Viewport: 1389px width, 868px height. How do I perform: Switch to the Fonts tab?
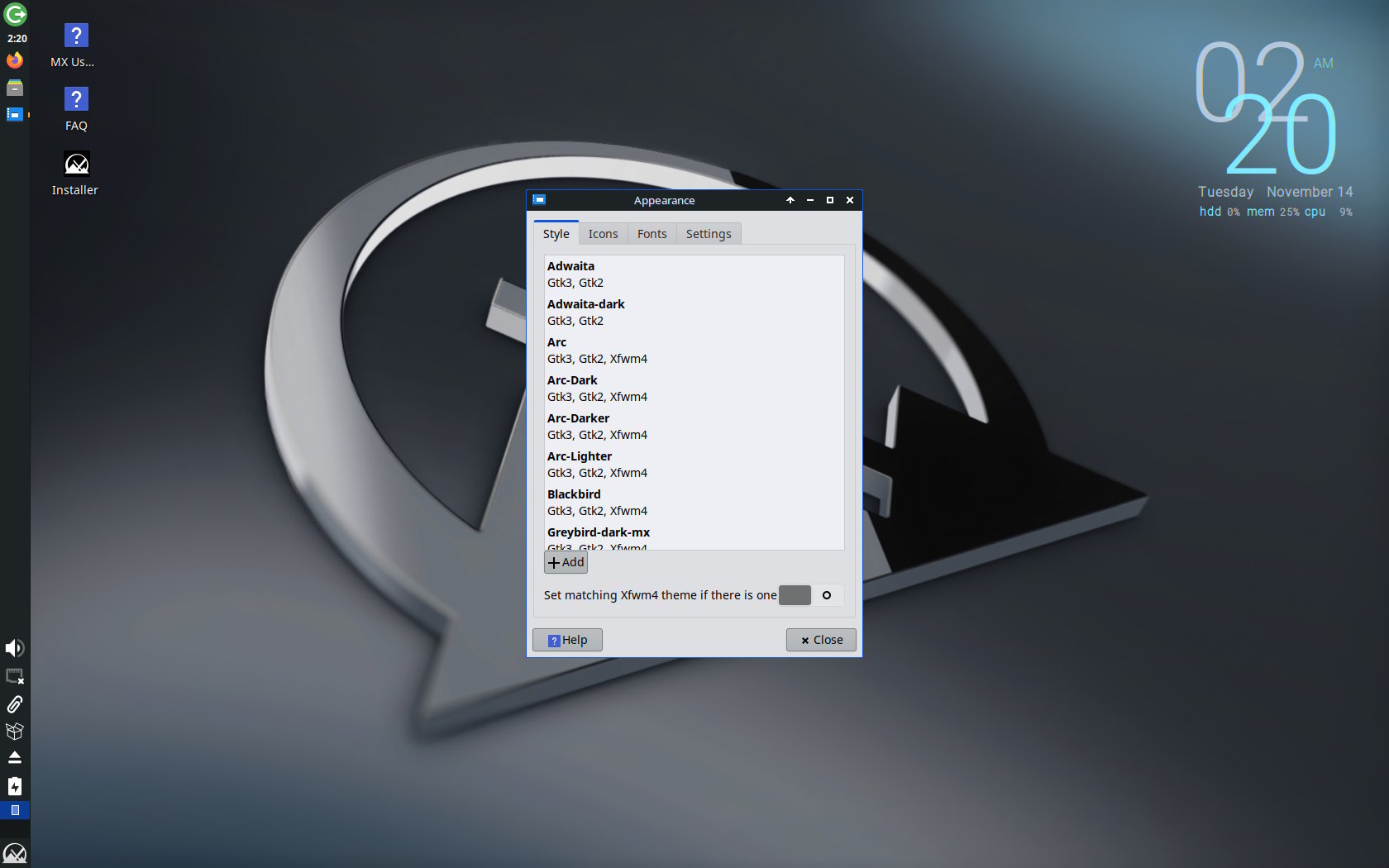(x=652, y=234)
